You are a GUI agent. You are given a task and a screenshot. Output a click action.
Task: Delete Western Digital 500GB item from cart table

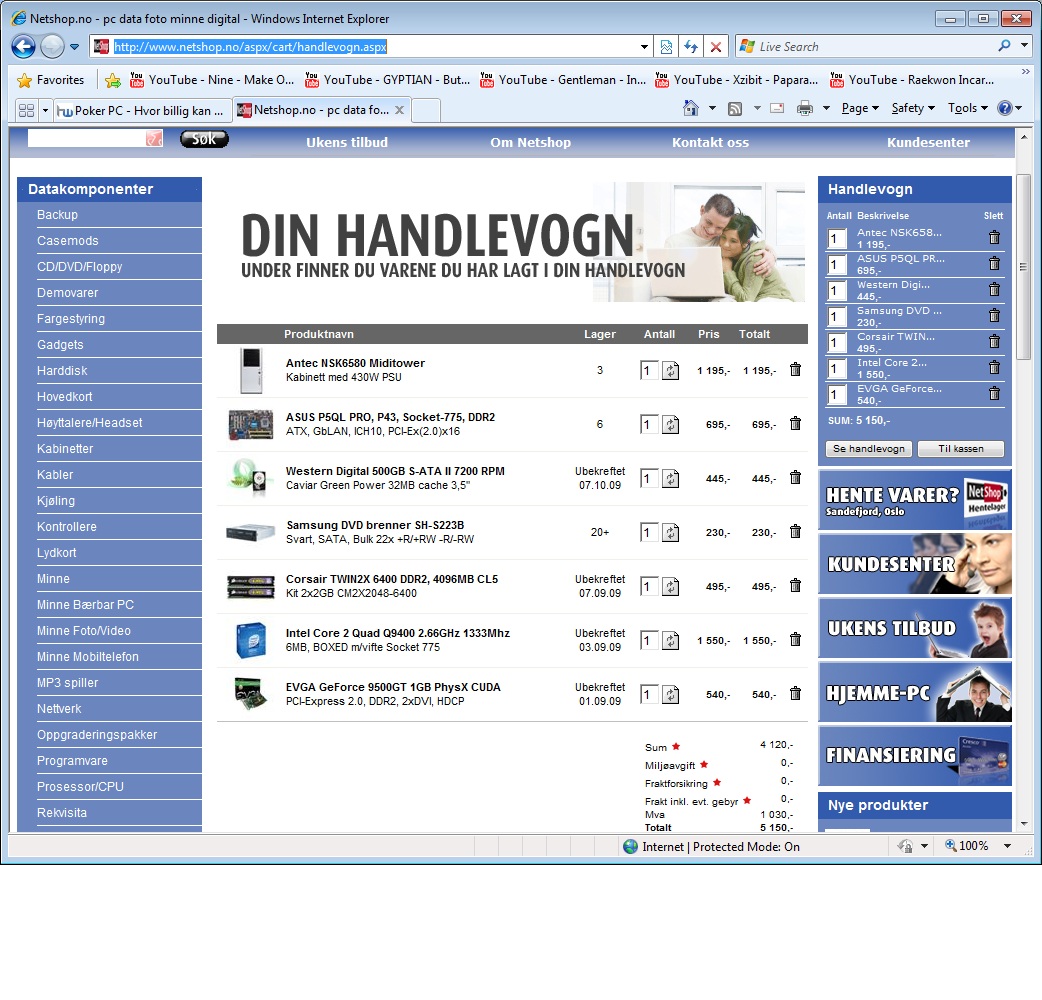click(x=795, y=477)
